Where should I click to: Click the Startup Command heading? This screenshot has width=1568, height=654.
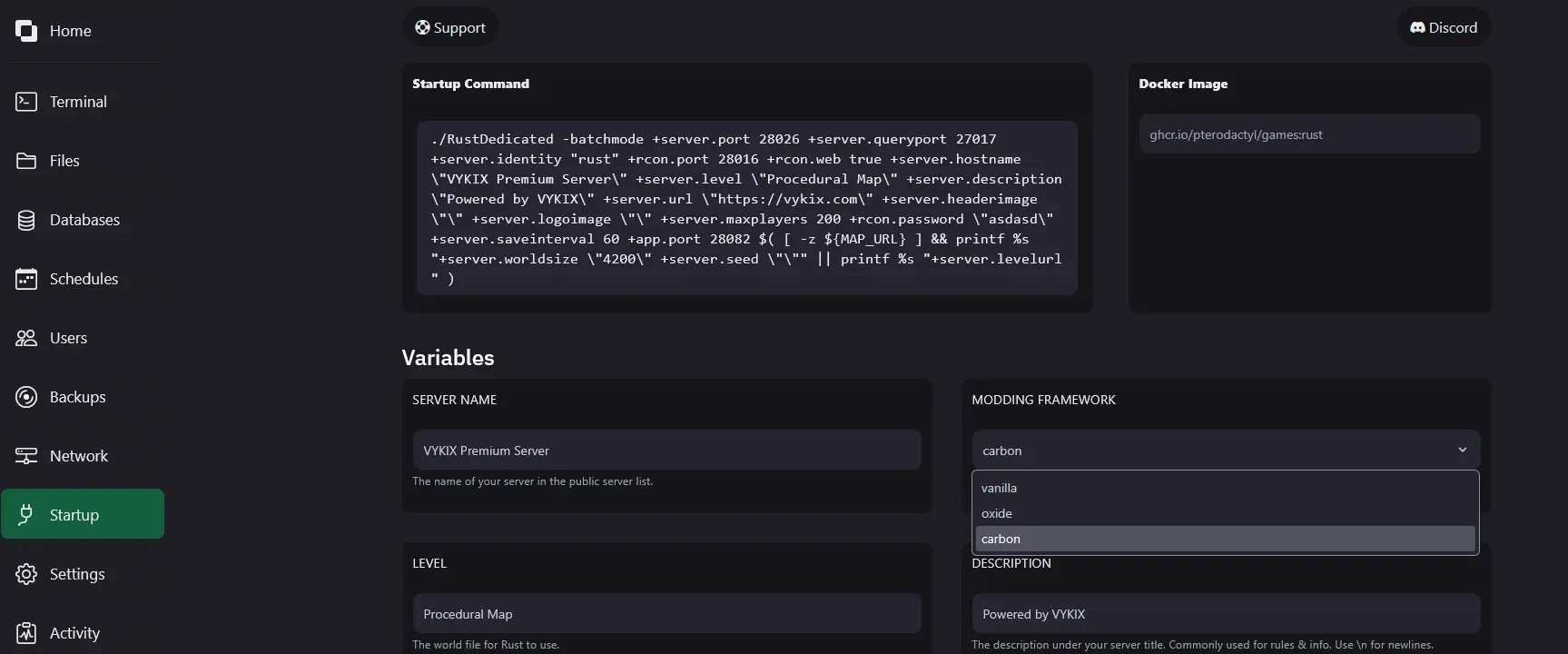470,84
